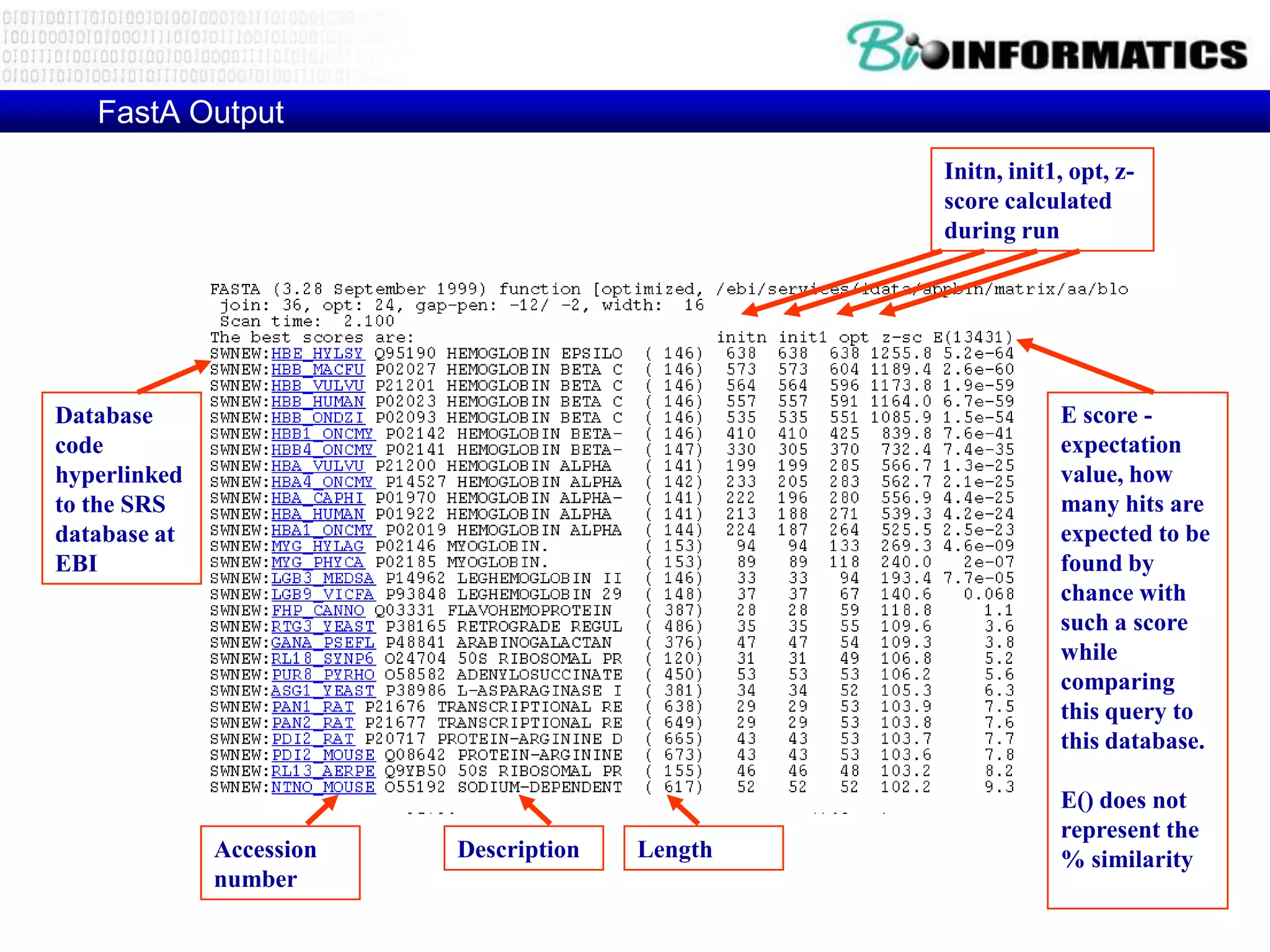1270x952 pixels.
Task: Click the Bioinformatics logo
Action: [1047, 46]
